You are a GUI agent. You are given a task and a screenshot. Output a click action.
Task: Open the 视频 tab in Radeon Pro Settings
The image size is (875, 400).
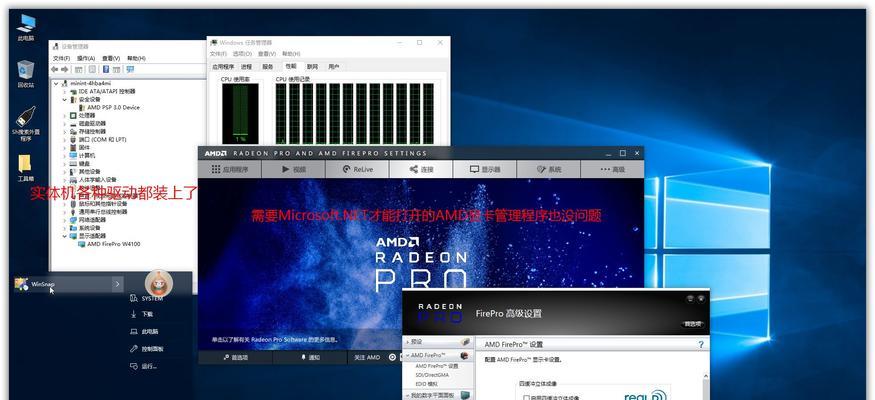[x=294, y=169]
